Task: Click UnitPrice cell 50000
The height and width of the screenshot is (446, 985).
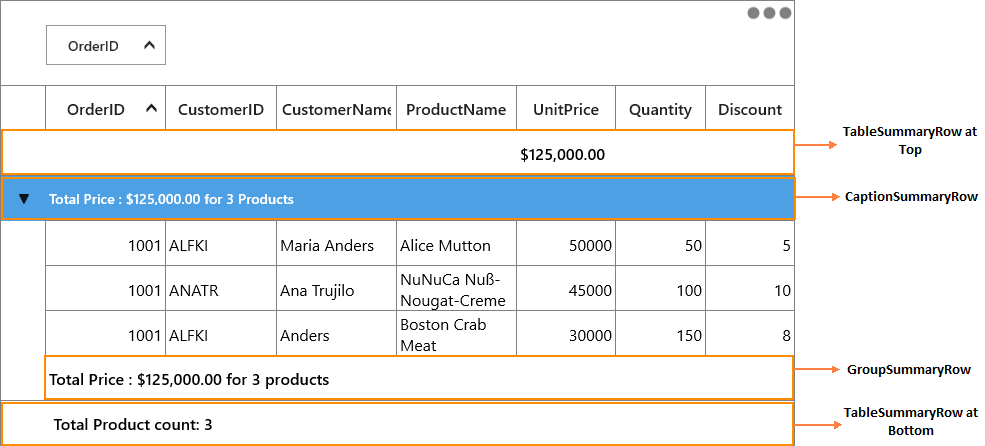Action: 566,243
